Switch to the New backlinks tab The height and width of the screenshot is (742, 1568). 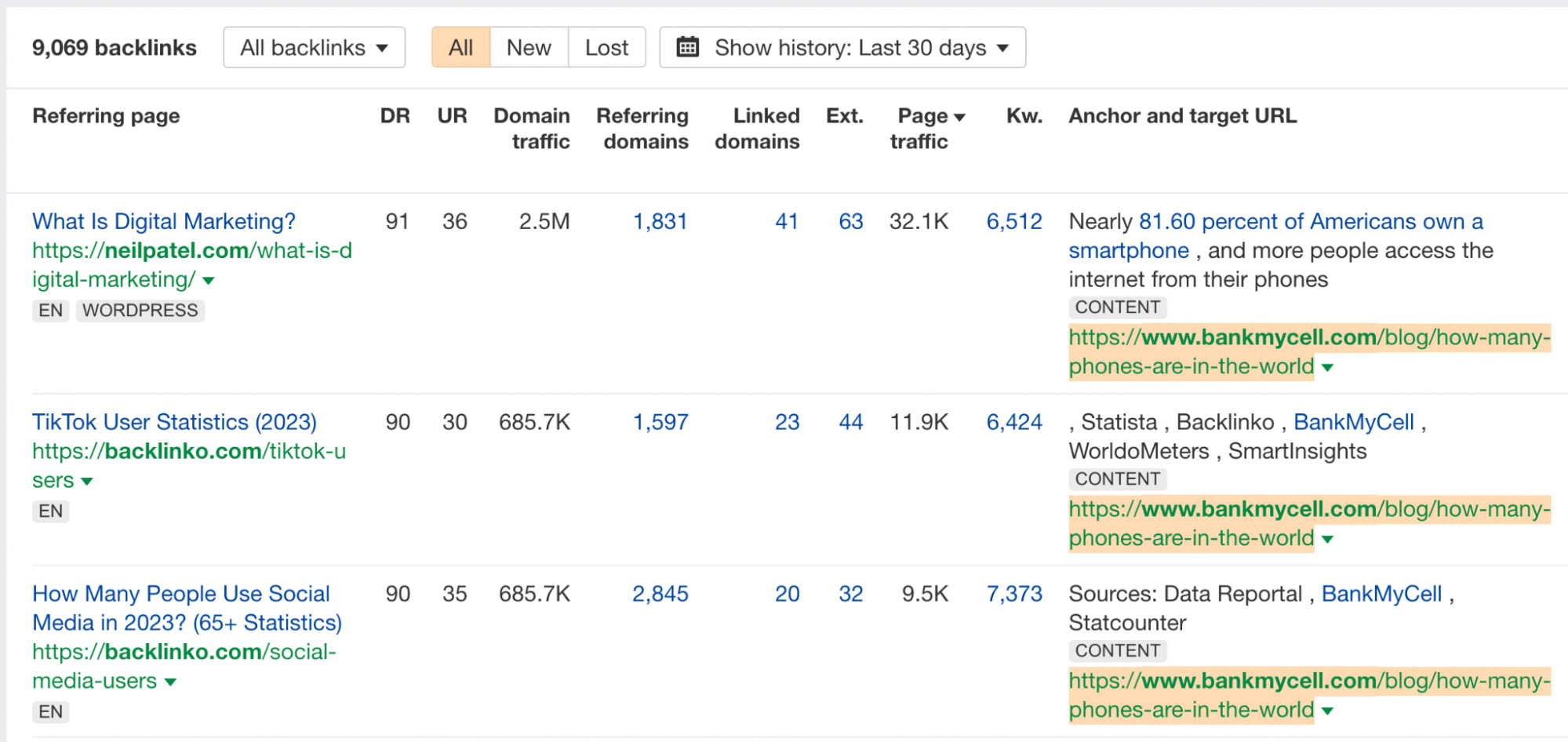[528, 47]
